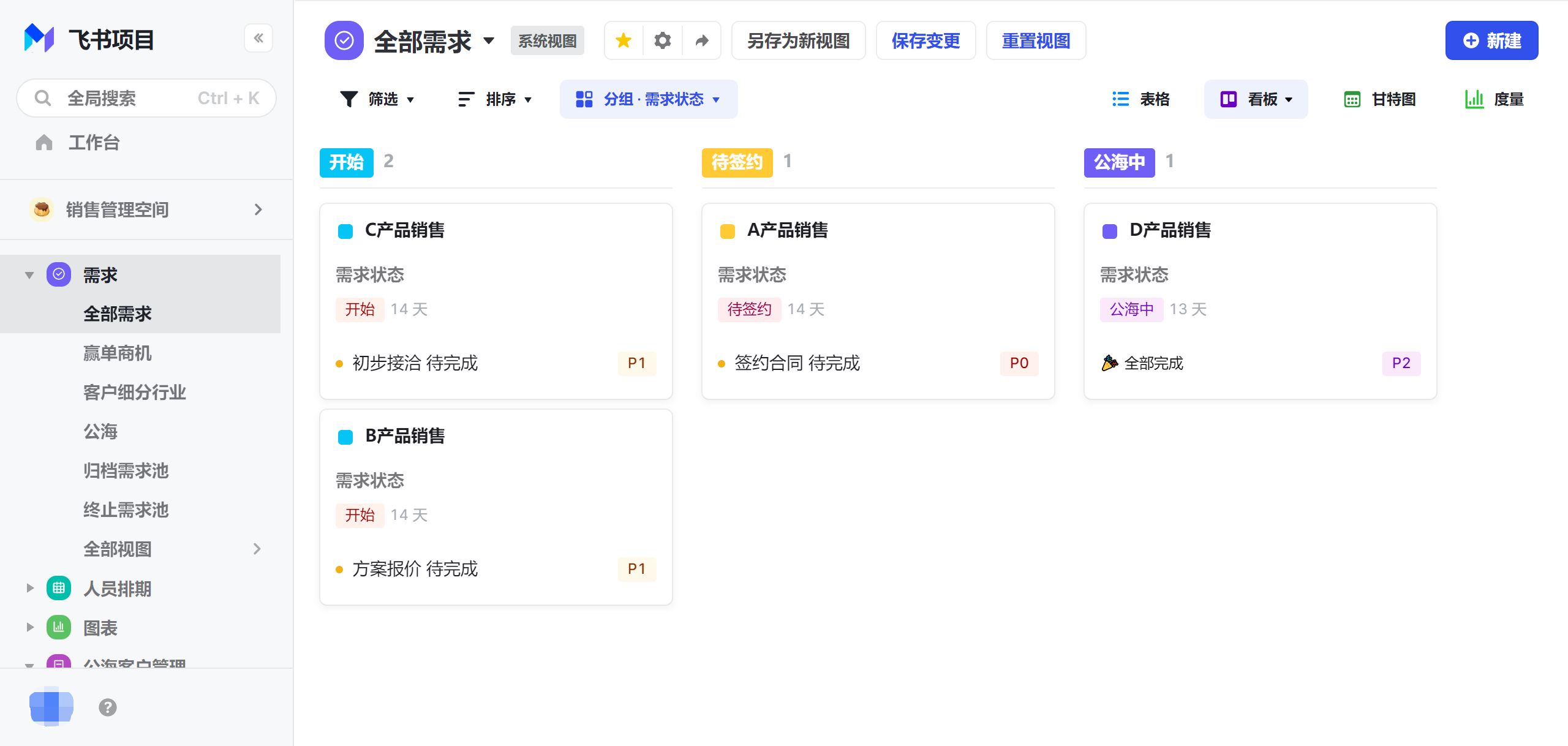
Task: Open view settings gear icon
Action: pyautogui.click(x=663, y=40)
